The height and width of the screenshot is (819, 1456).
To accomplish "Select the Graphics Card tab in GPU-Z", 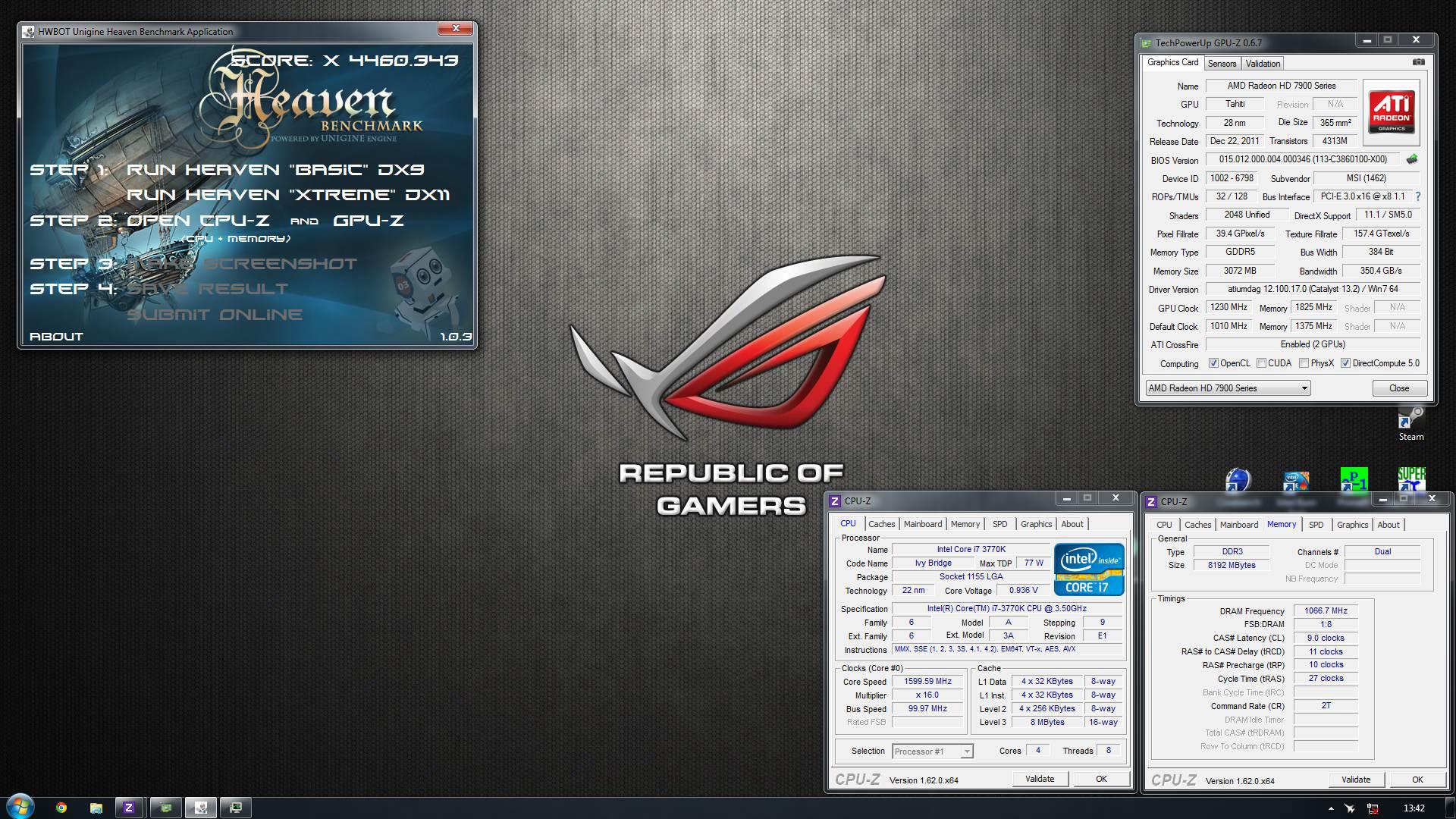I will click(1172, 62).
